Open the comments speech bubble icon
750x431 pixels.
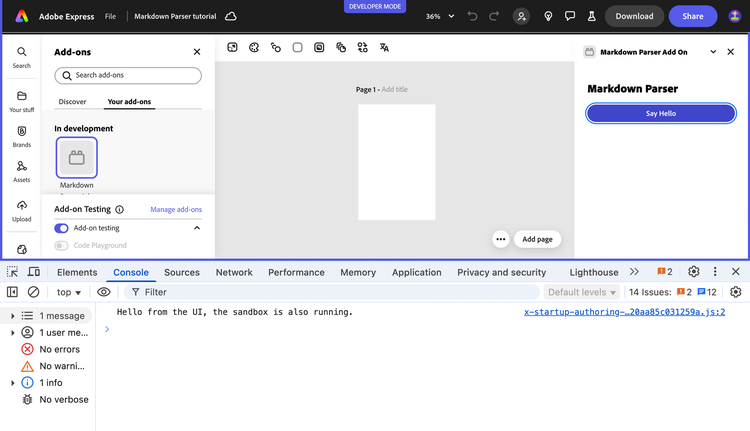(x=570, y=16)
